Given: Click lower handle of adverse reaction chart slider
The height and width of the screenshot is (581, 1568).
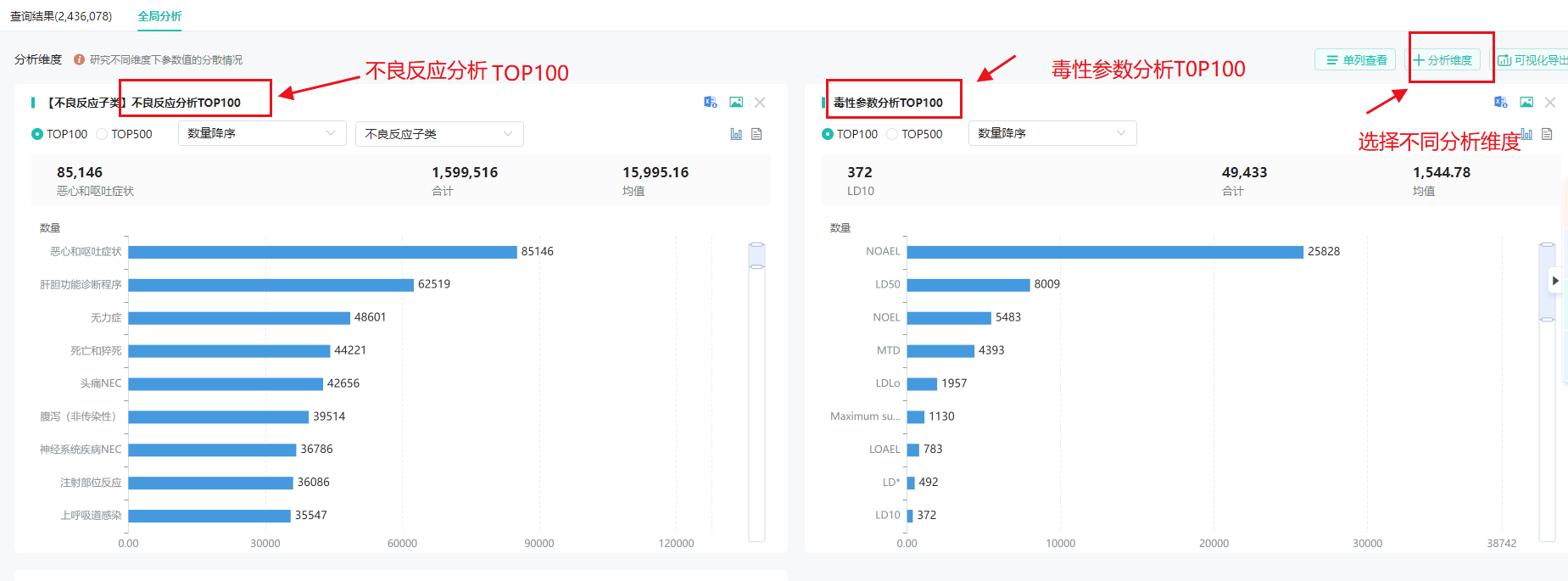Looking at the screenshot, I should [756, 266].
